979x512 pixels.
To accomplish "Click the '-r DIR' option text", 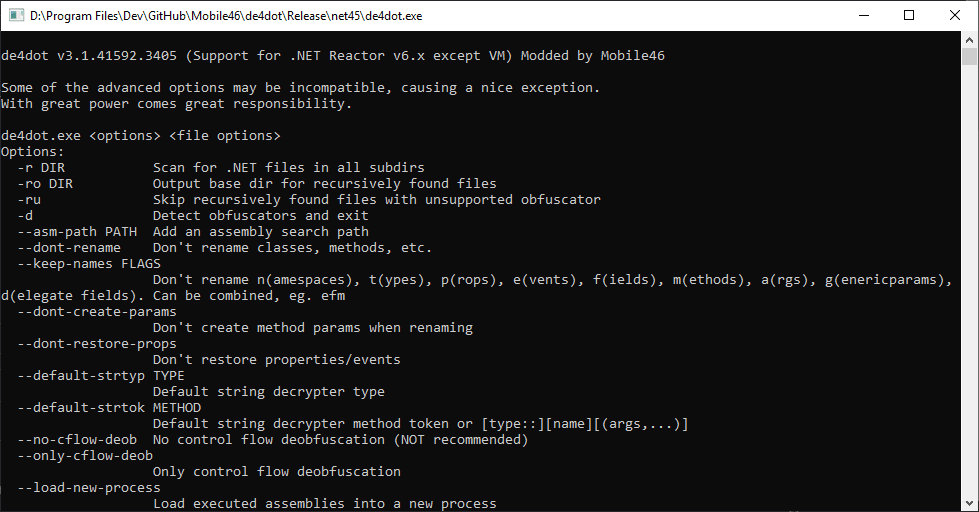I will click(x=41, y=167).
